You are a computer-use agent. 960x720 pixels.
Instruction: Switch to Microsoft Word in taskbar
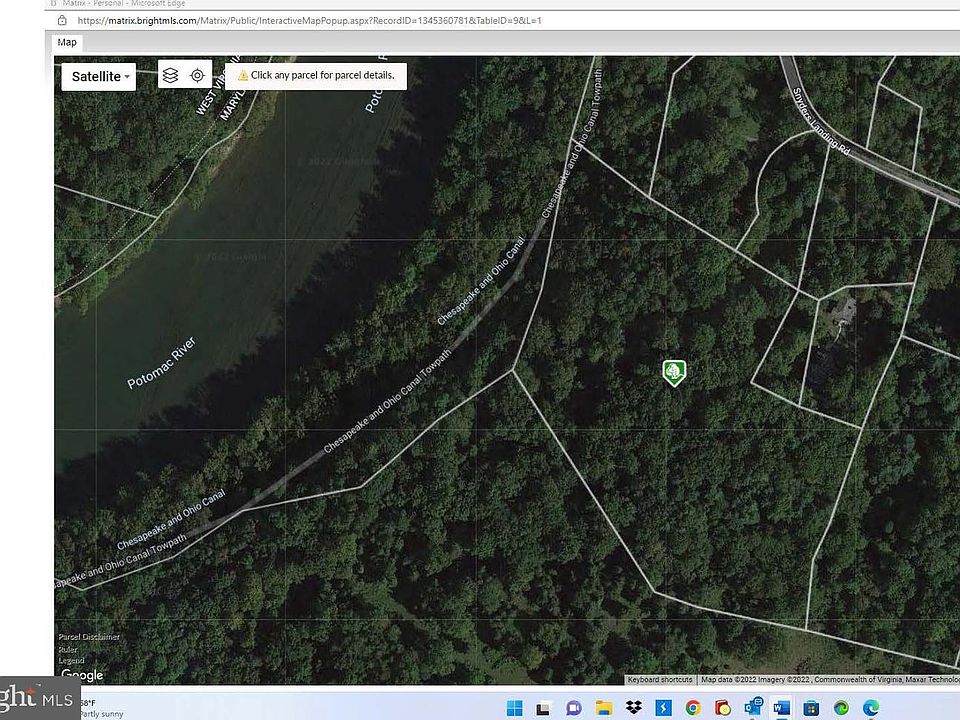click(780, 708)
